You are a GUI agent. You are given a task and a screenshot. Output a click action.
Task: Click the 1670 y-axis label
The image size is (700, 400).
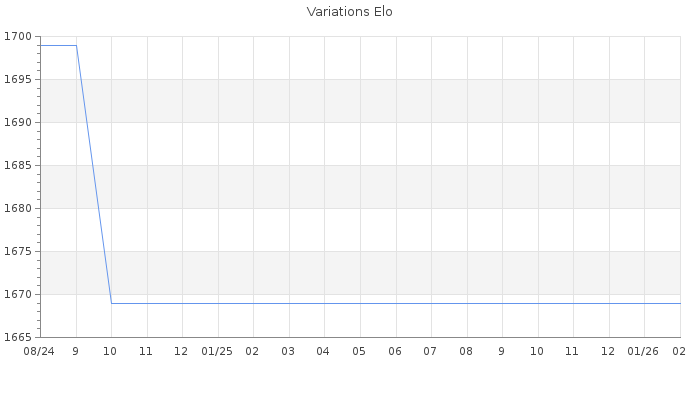pos(18,295)
